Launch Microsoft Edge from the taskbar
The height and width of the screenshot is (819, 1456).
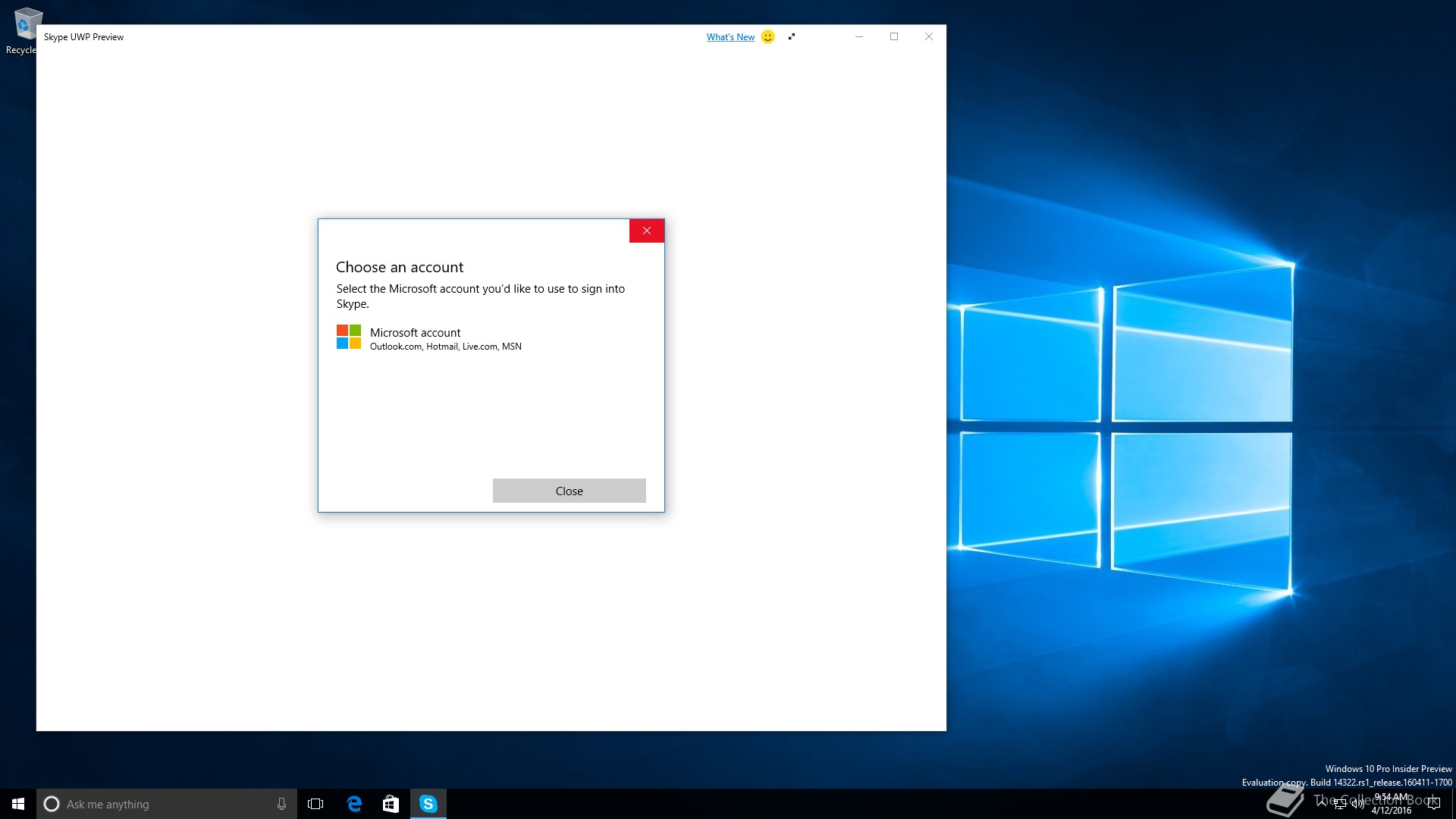point(354,804)
